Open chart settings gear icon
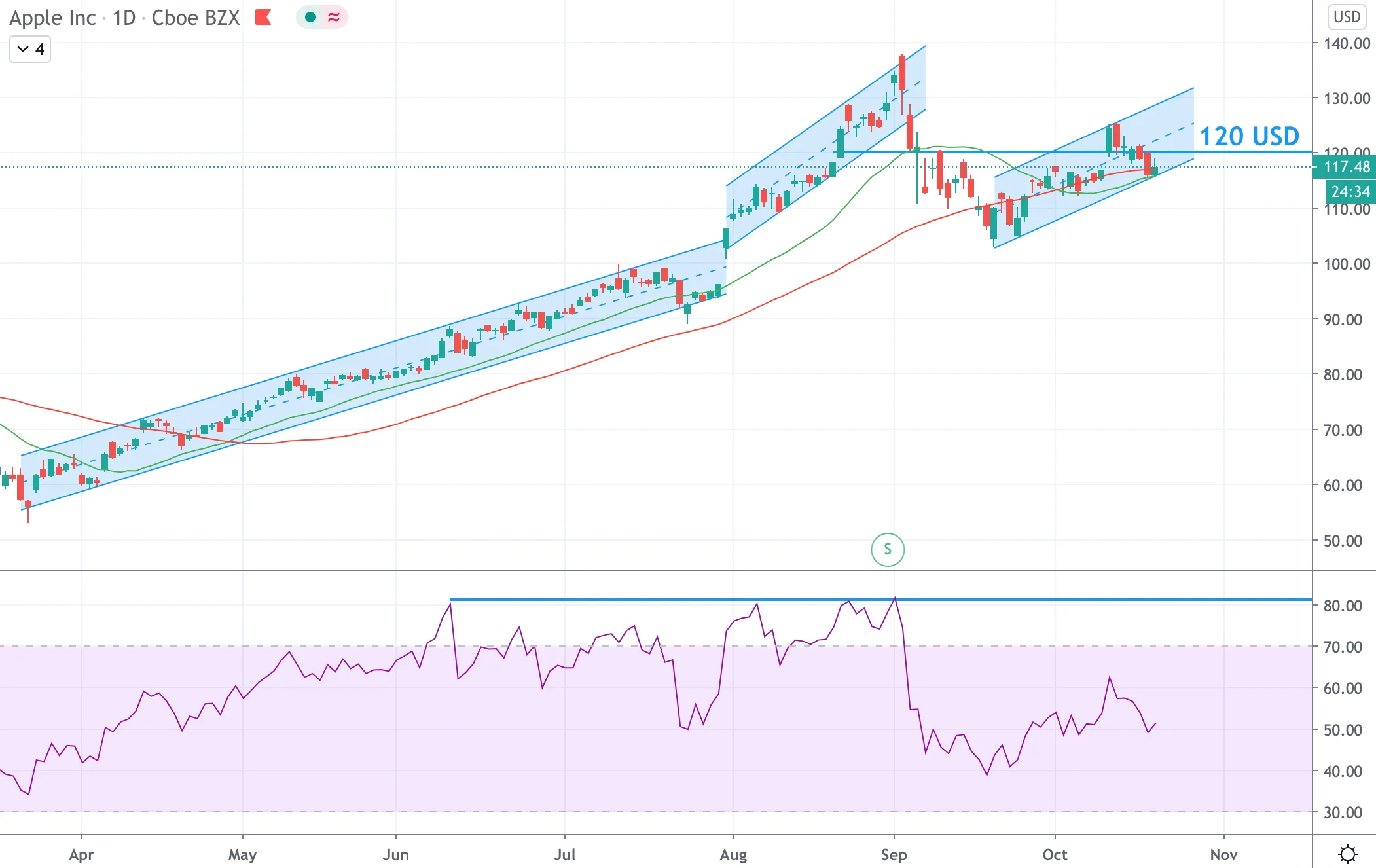Viewport: 1376px width, 868px height. [1348, 854]
